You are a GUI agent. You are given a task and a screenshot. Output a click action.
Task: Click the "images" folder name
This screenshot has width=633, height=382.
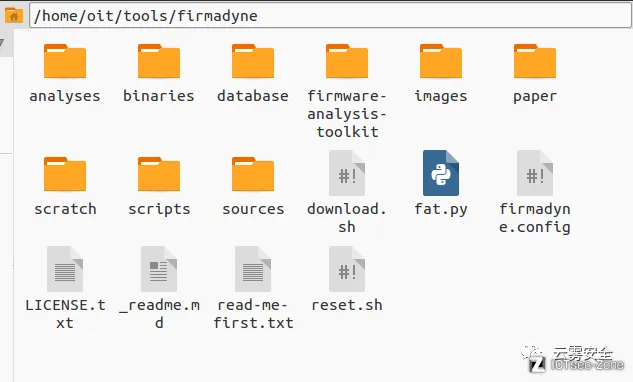[441, 96]
